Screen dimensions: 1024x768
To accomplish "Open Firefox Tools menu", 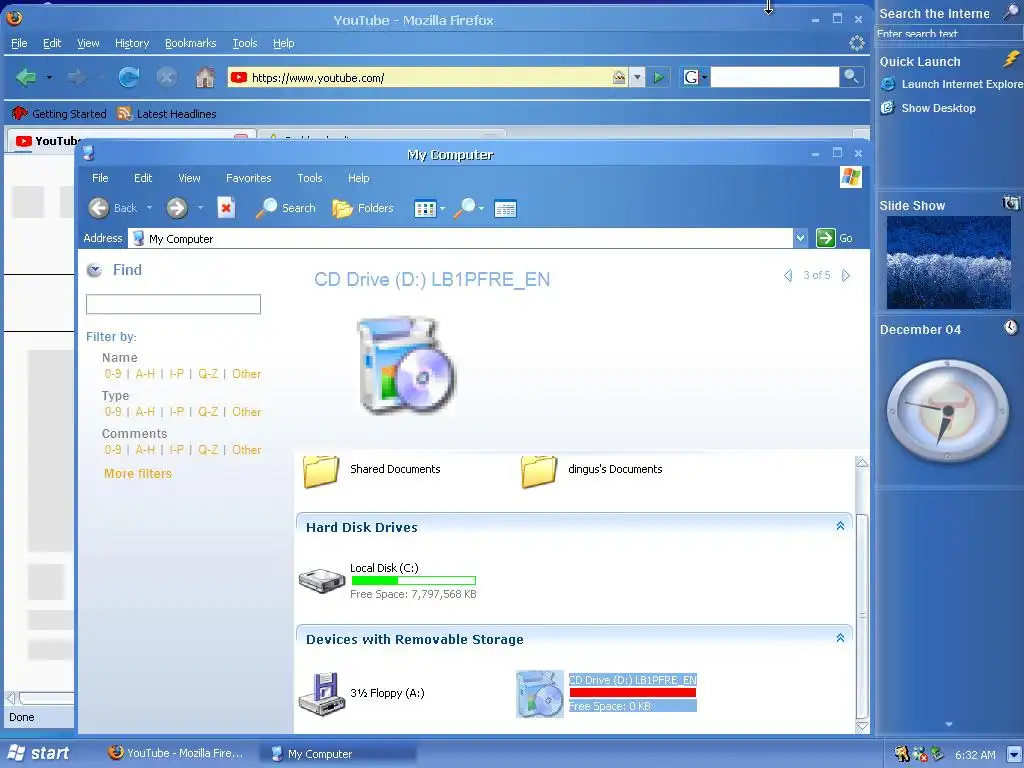I will tap(245, 43).
